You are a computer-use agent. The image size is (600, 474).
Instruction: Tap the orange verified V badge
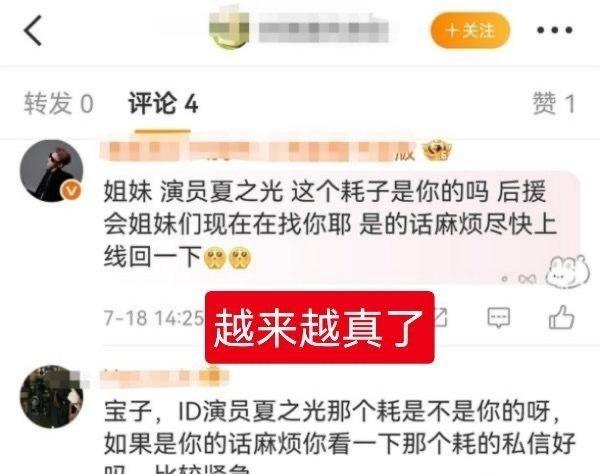tap(72, 189)
